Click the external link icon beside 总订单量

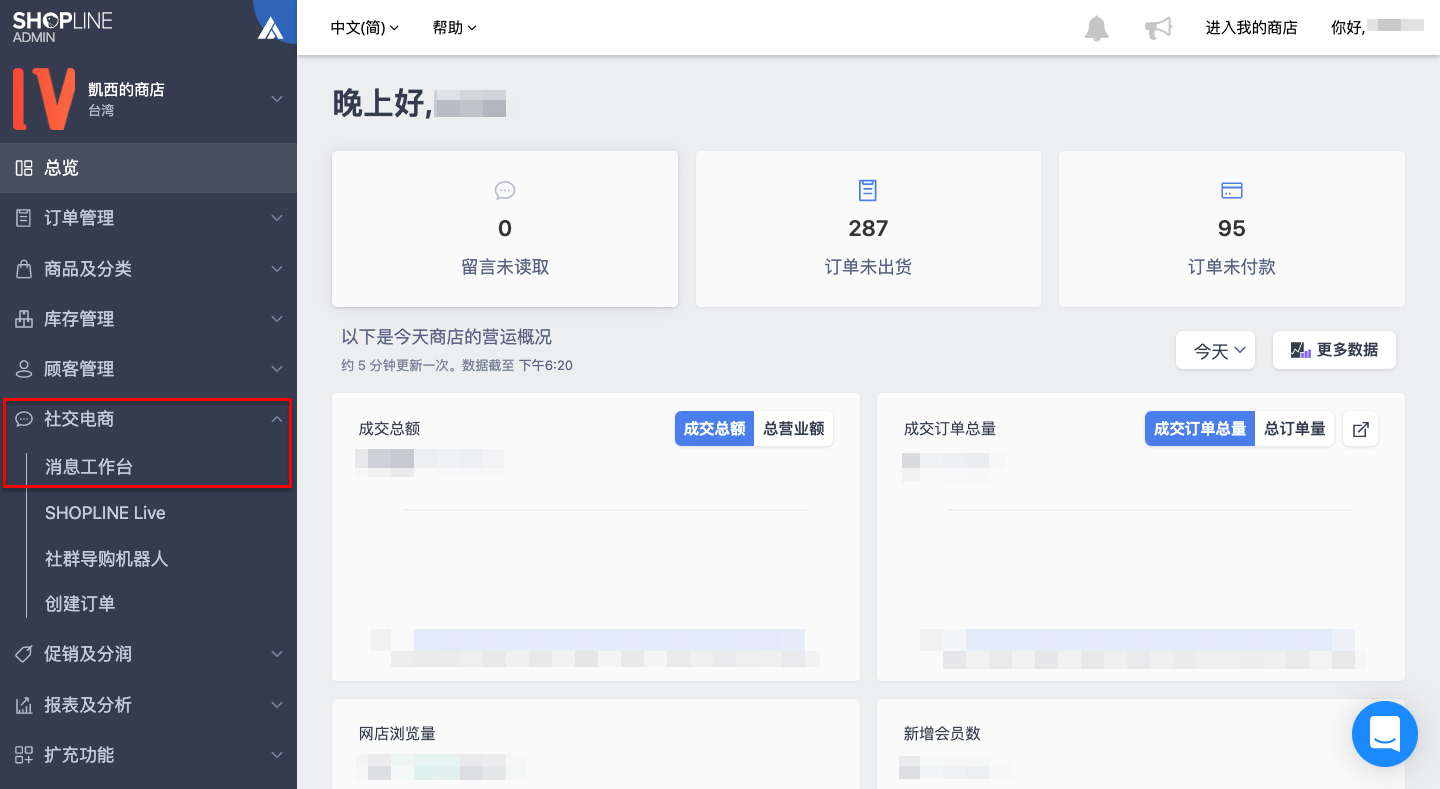coord(1360,429)
